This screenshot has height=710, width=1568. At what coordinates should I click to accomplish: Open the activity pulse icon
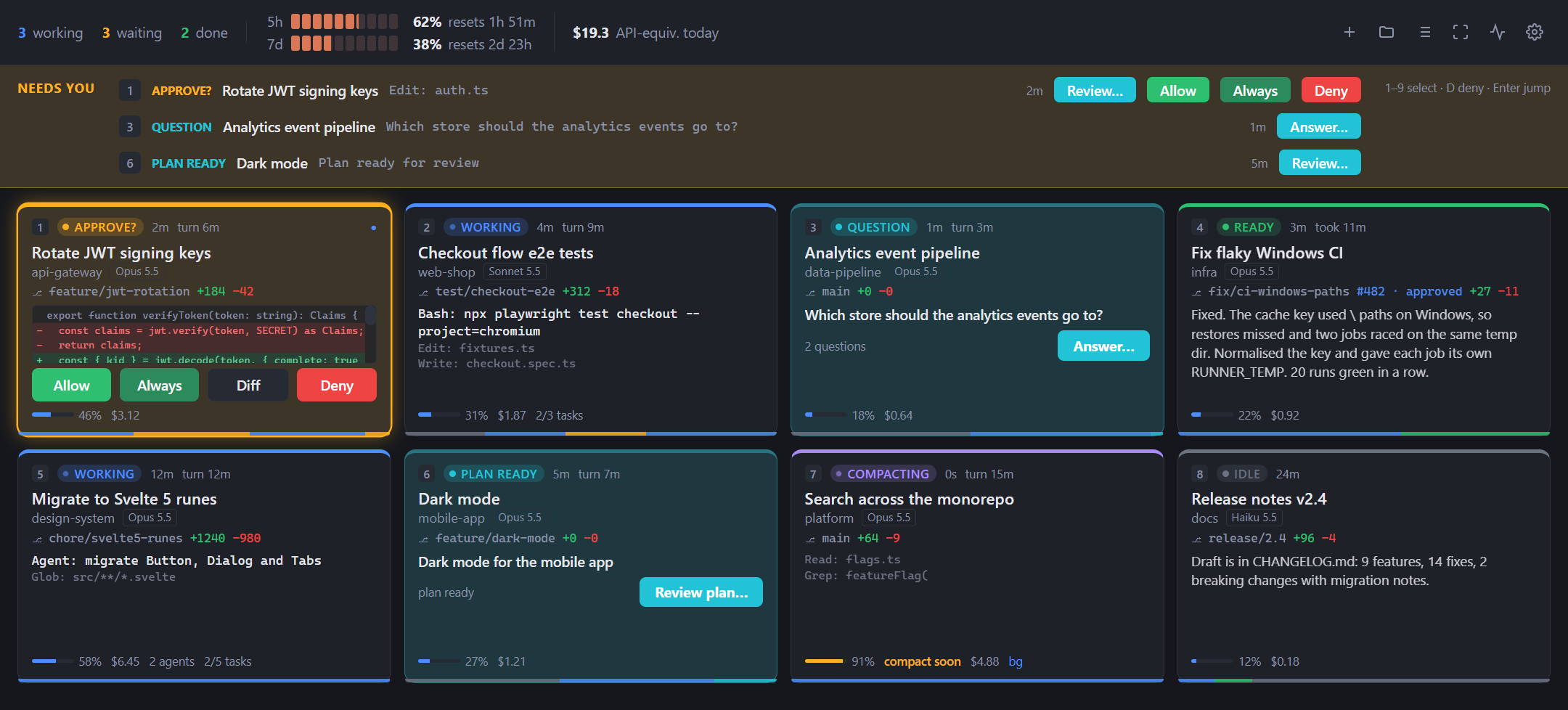pyautogui.click(x=1498, y=32)
